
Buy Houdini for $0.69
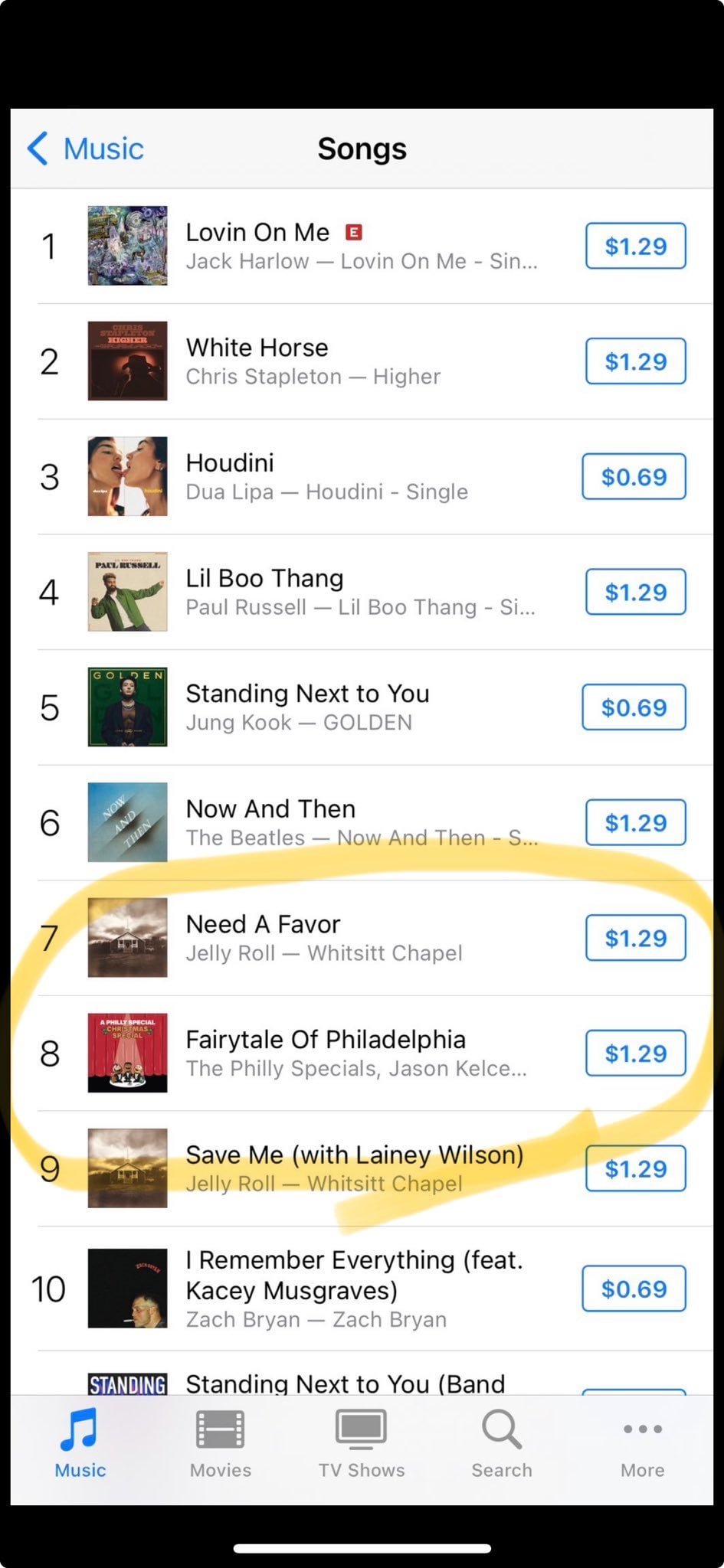click(x=634, y=477)
